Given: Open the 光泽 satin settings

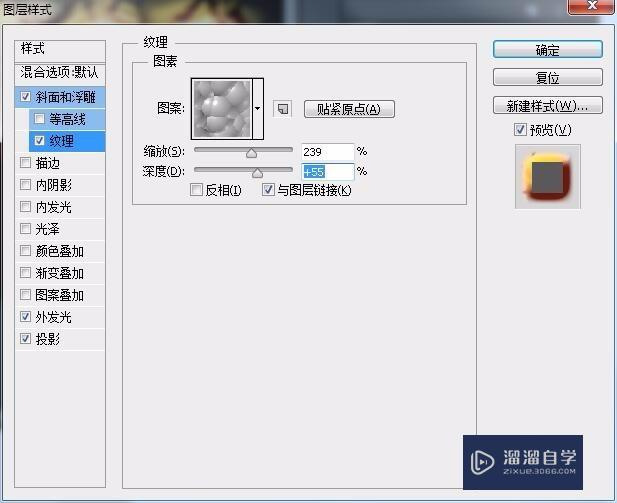Looking at the screenshot, I should pos(48,229).
